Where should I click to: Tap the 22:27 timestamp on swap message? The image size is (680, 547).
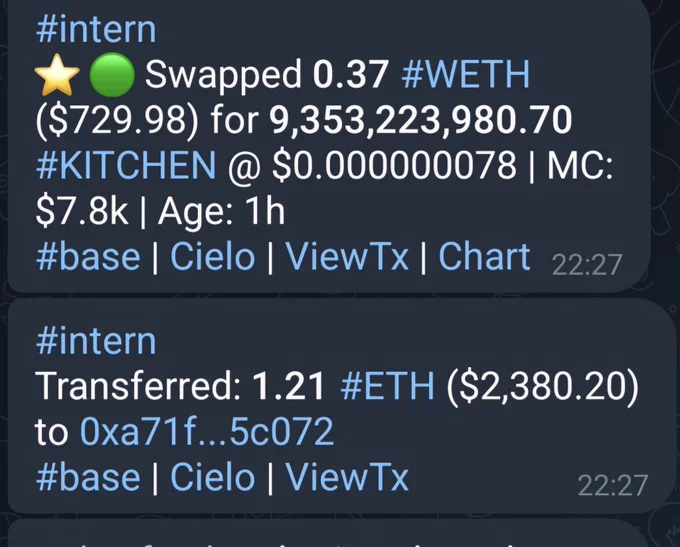coord(587,265)
